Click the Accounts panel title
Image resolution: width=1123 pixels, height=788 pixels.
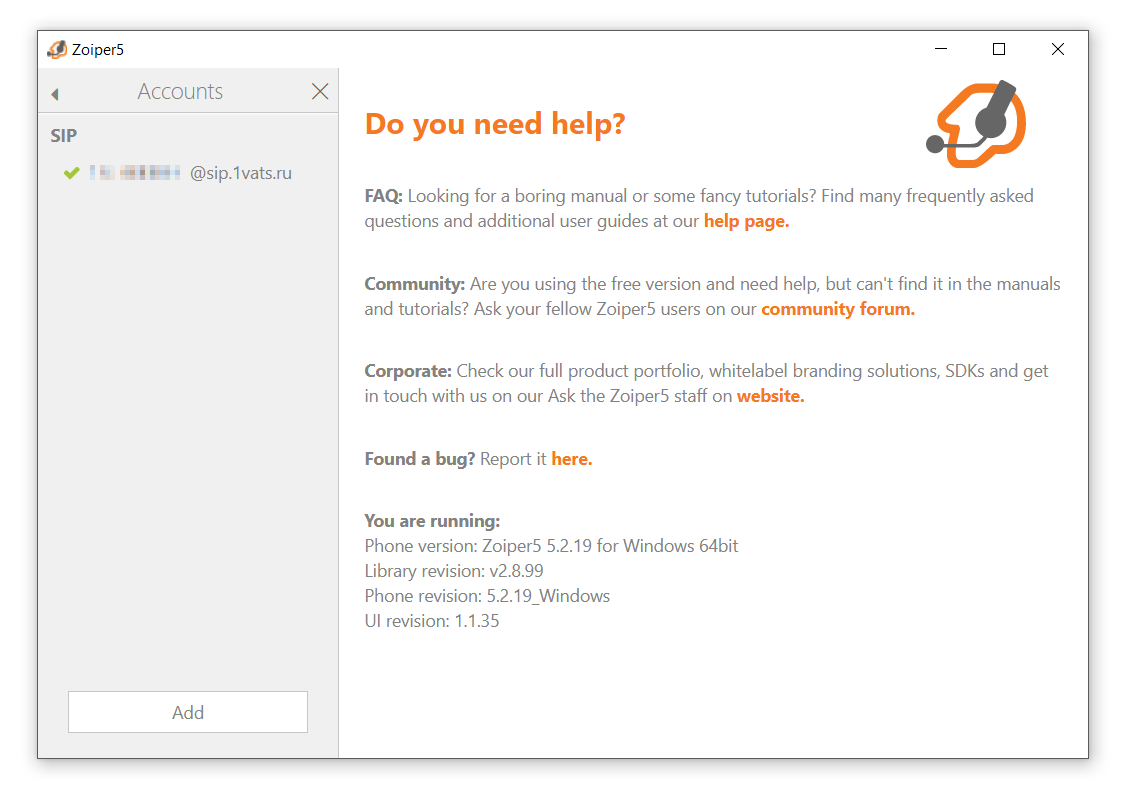click(x=180, y=92)
